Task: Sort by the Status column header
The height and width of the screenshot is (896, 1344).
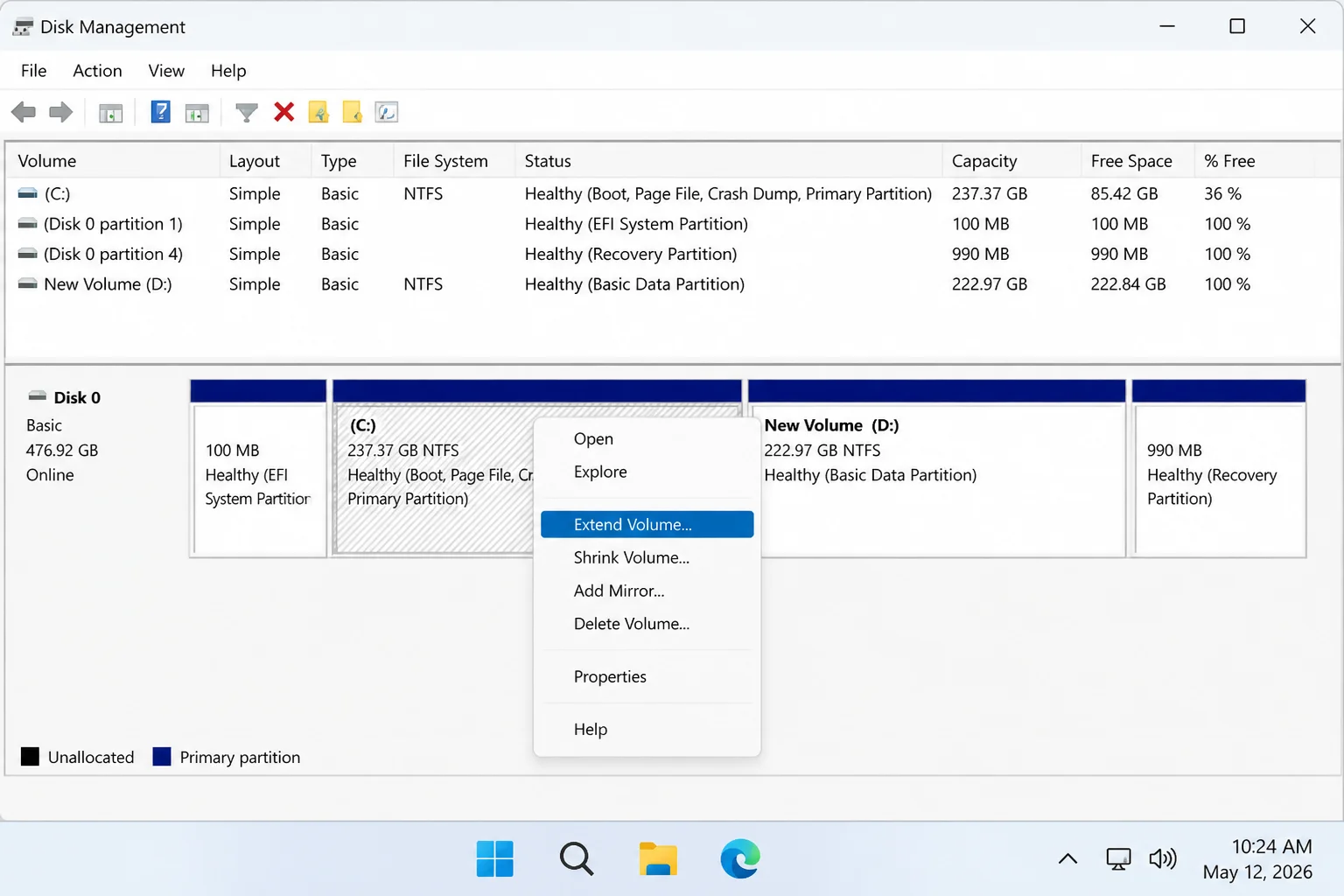Action: 728,161
